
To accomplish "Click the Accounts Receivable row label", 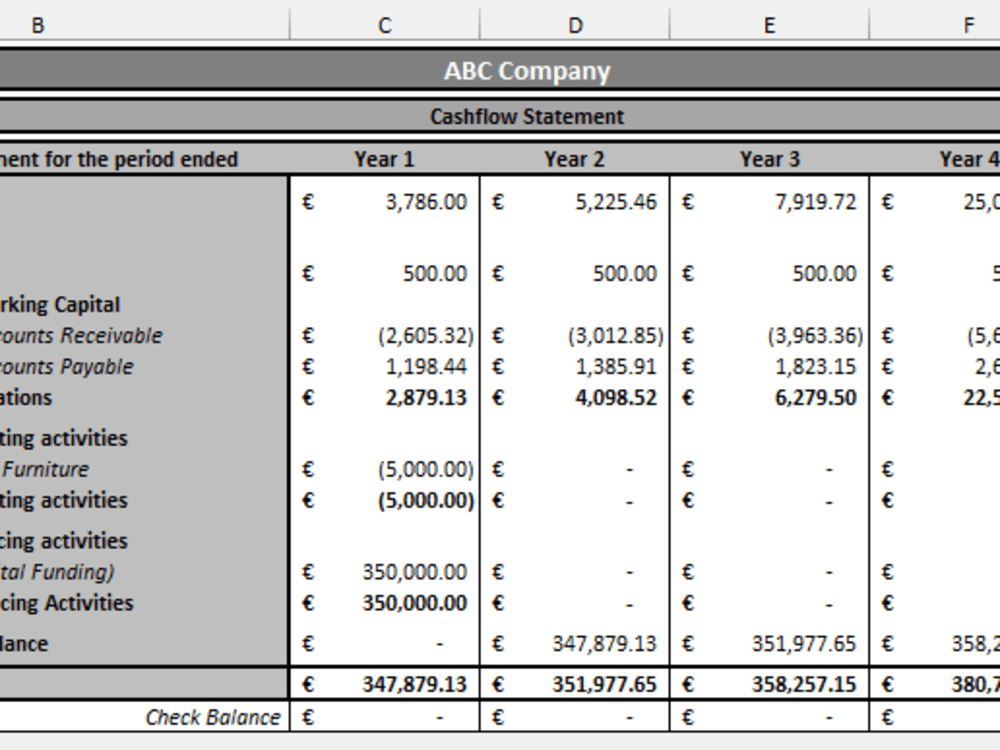I will coord(81,335).
